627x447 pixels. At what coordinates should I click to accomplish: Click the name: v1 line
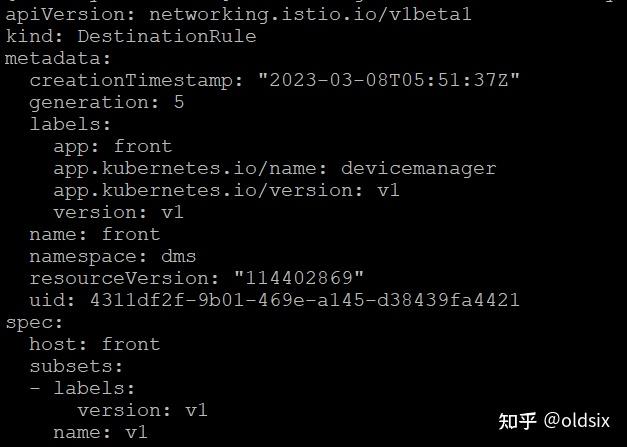pyautogui.click(x=100, y=432)
